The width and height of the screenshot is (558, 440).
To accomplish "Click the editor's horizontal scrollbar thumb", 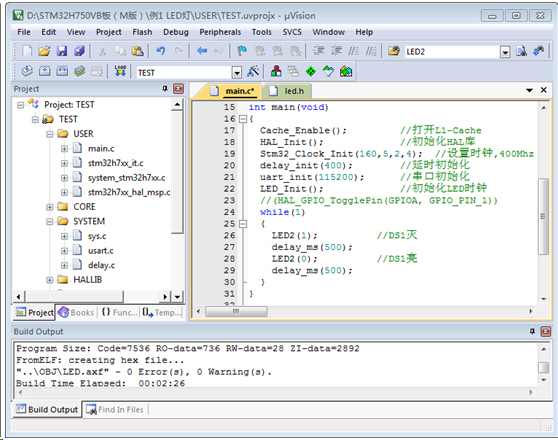I will (236, 311).
